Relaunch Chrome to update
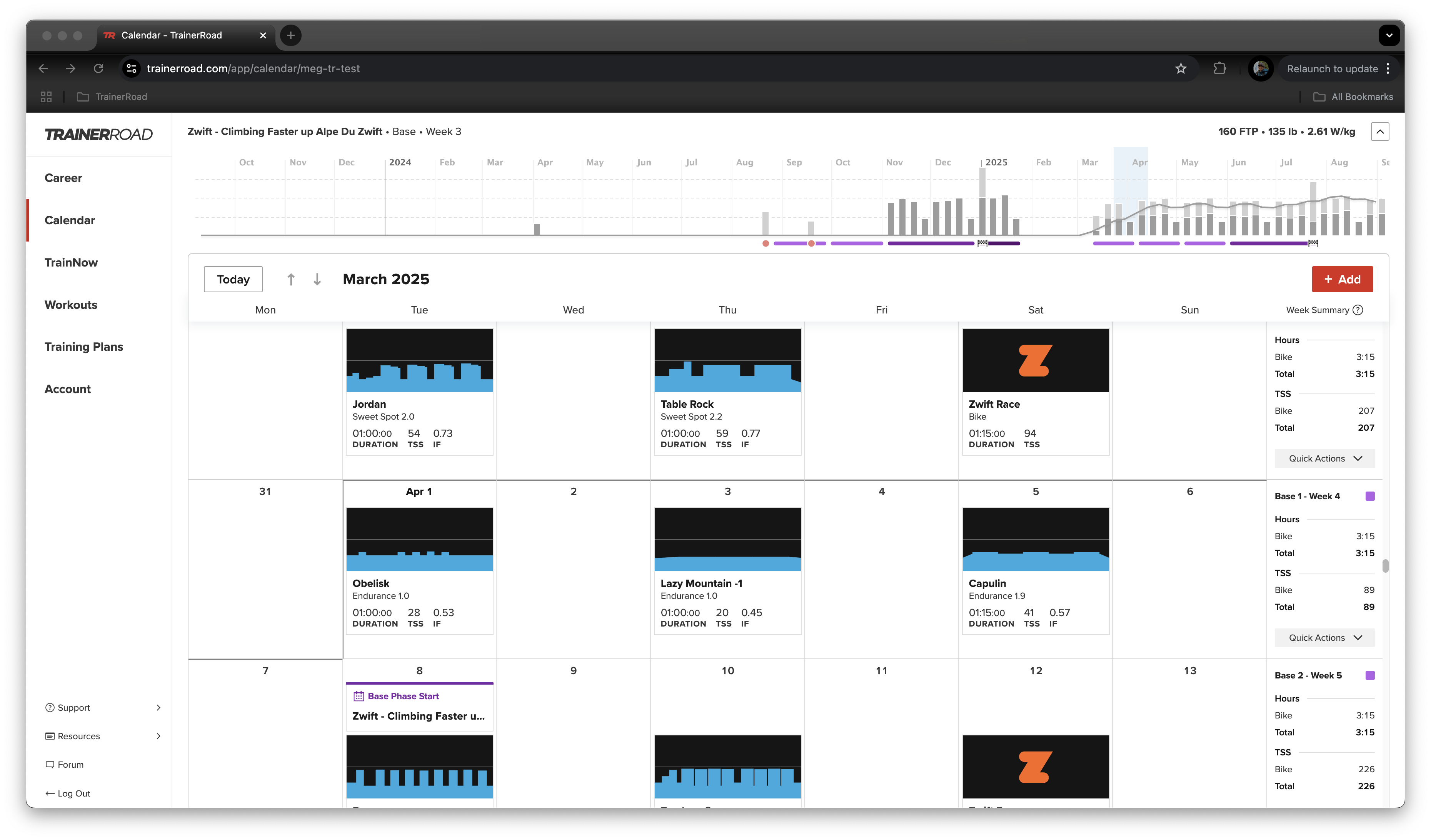This screenshot has height=840, width=1431. coord(1332,69)
